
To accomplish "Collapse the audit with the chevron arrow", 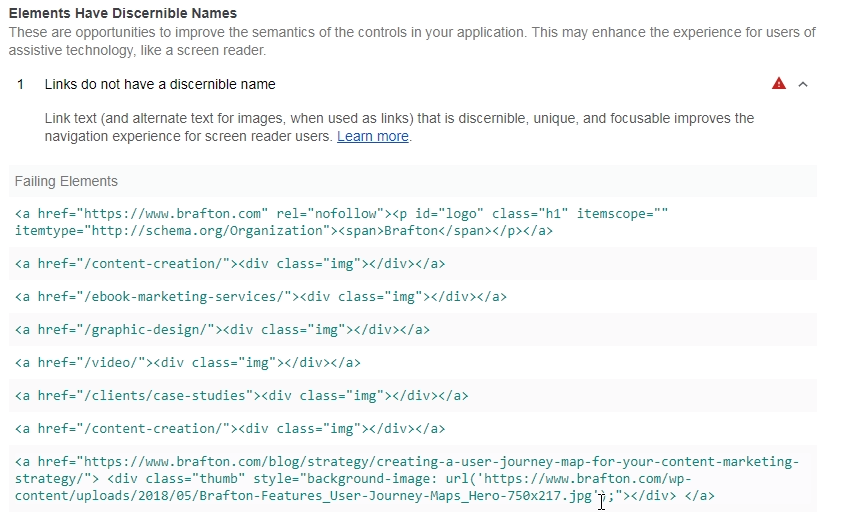I will (803, 84).
